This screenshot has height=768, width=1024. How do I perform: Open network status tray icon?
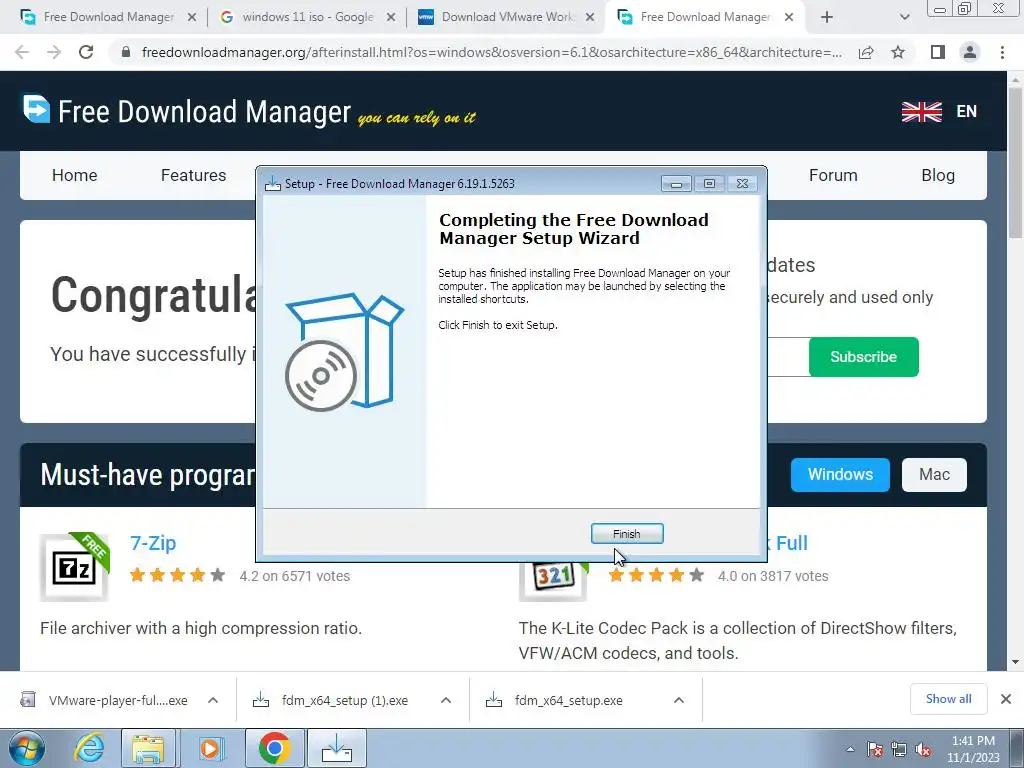coord(899,750)
